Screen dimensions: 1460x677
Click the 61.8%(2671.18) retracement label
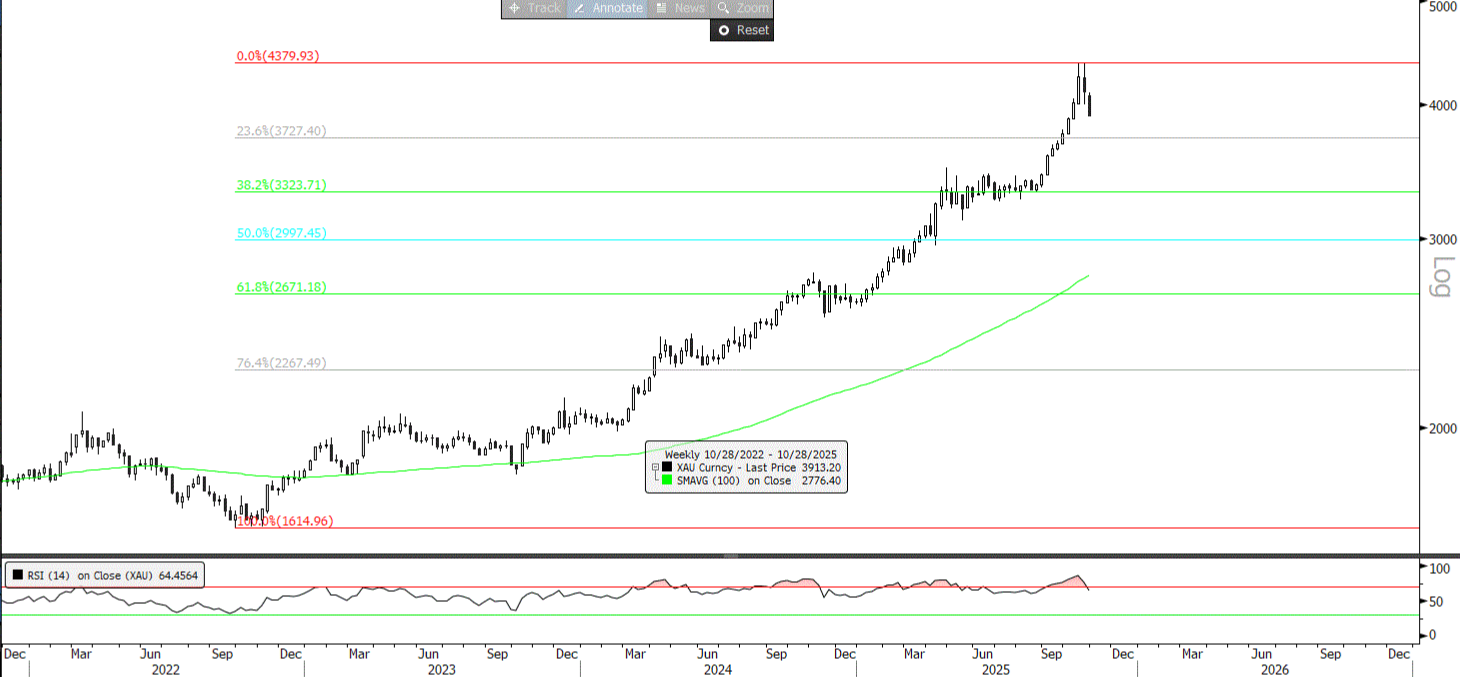coord(281,287)
